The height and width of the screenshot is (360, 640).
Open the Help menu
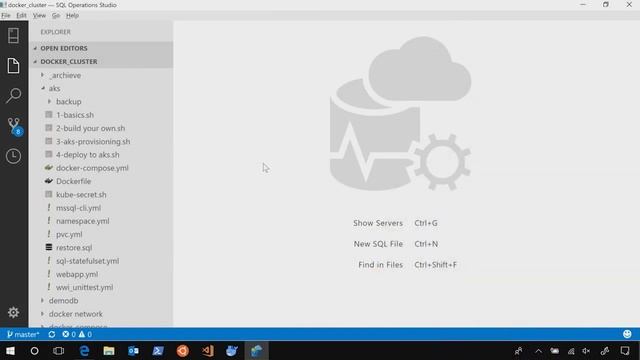pos(72,16)
